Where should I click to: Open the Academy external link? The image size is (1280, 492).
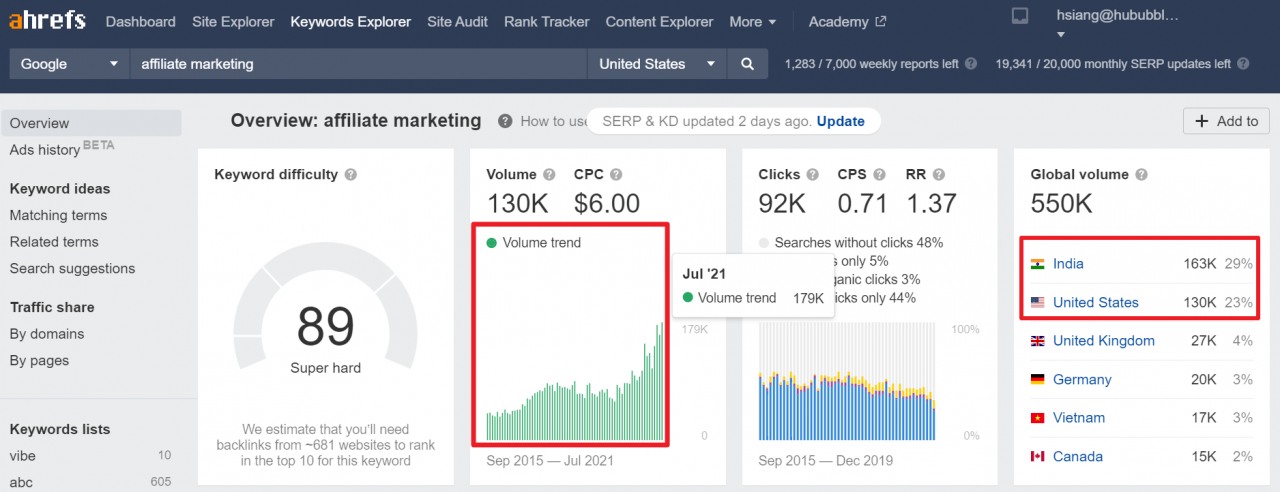(847, 21)
